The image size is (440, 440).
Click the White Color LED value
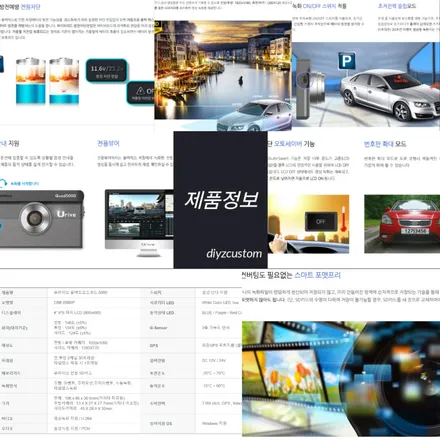(x=221, y=303)
